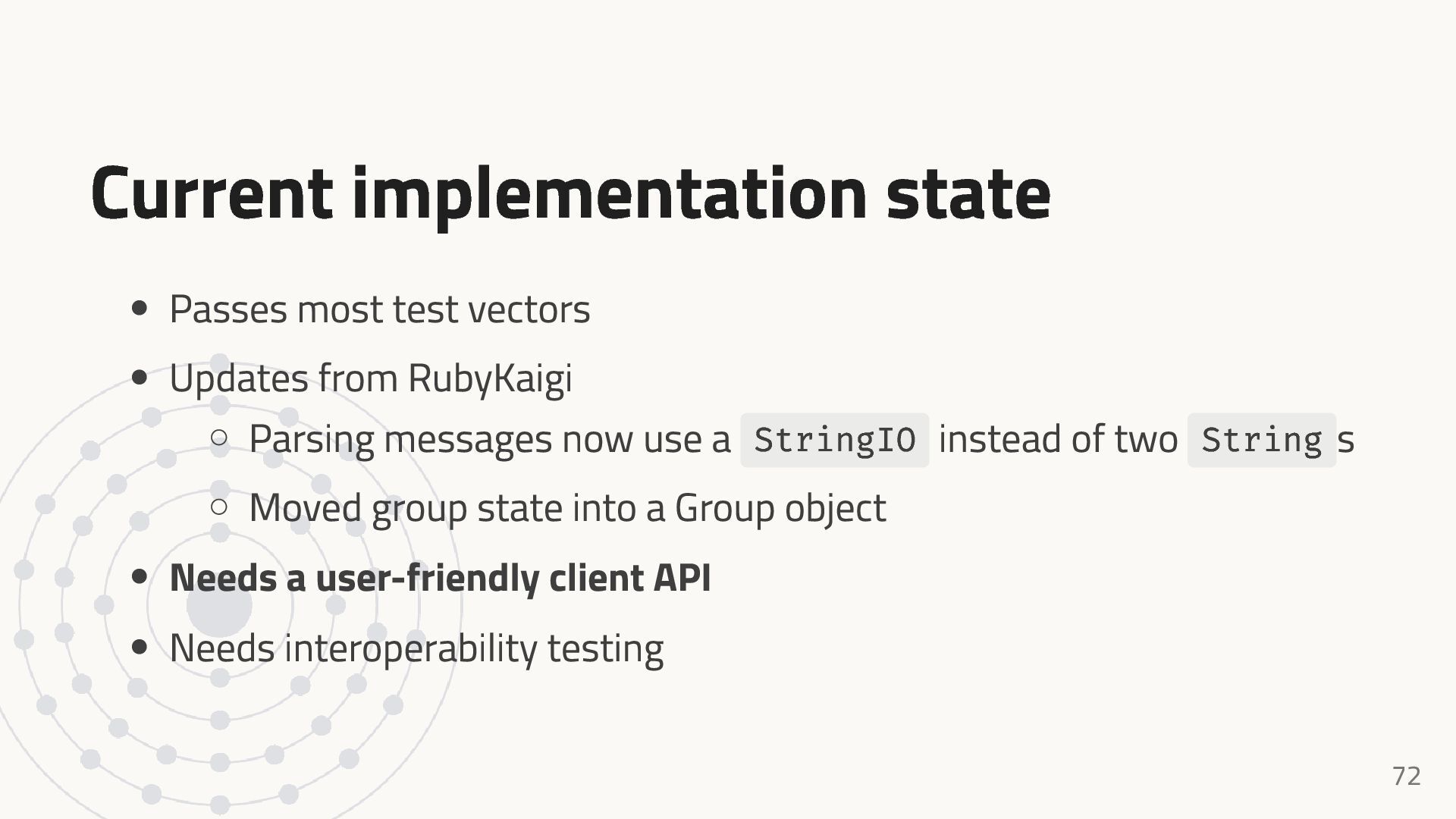The image size is (1456, 819).
Task: Click the Needs interoperability testing line
Action: click(416, 648)
